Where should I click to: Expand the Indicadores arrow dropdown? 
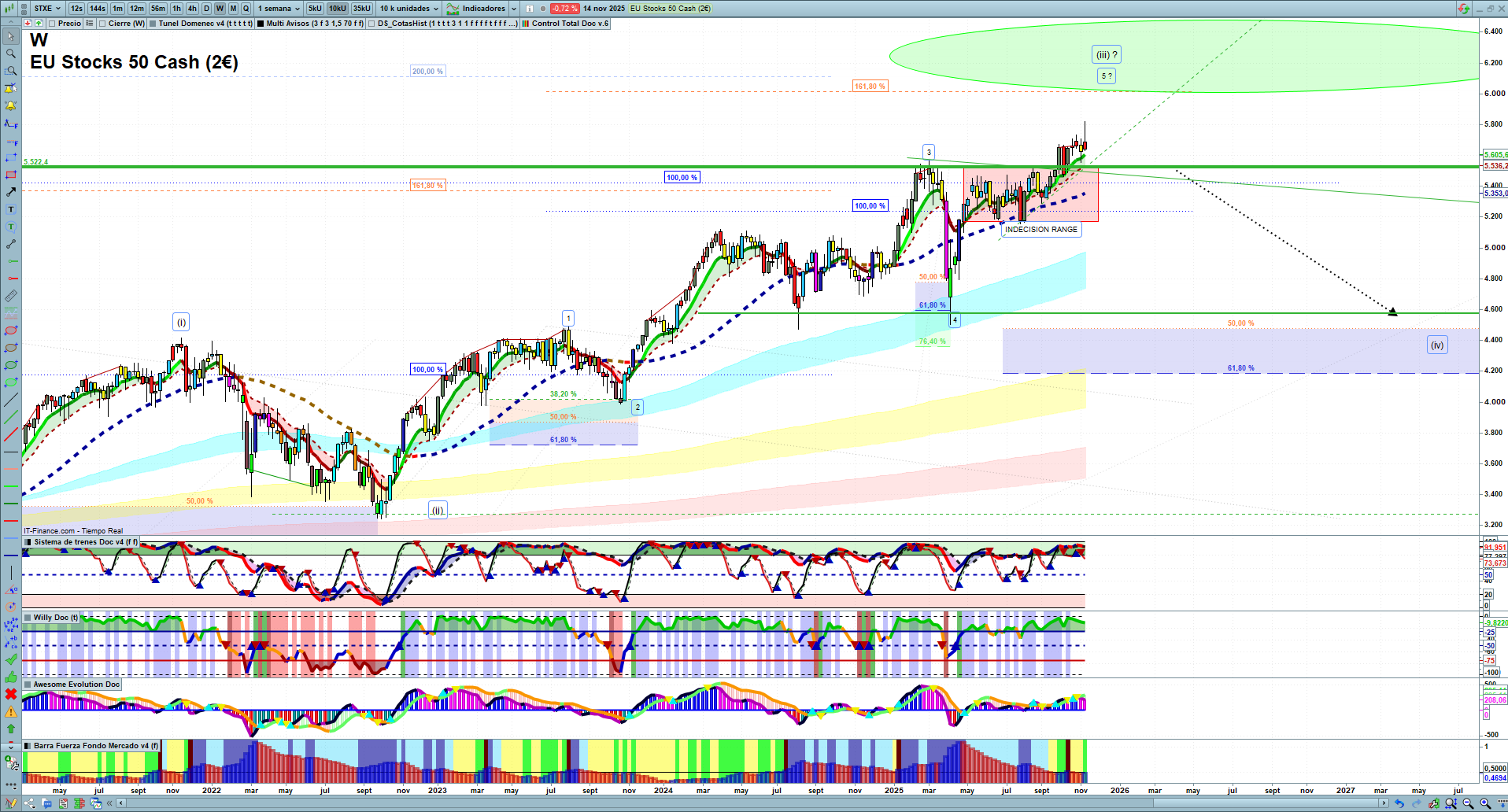click(x=514, y=9)
